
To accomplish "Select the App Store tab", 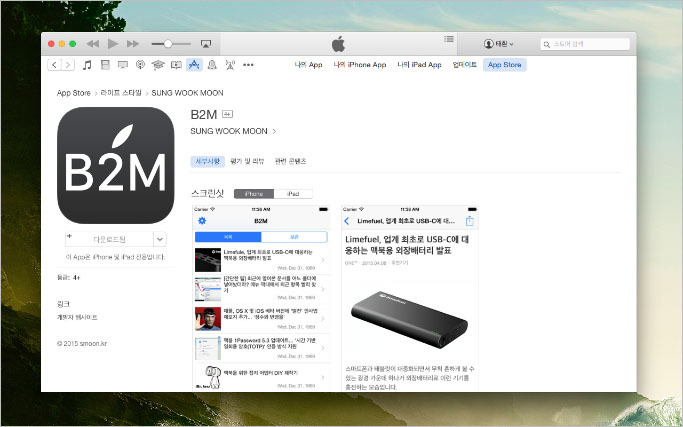I will tap(504, 64).
